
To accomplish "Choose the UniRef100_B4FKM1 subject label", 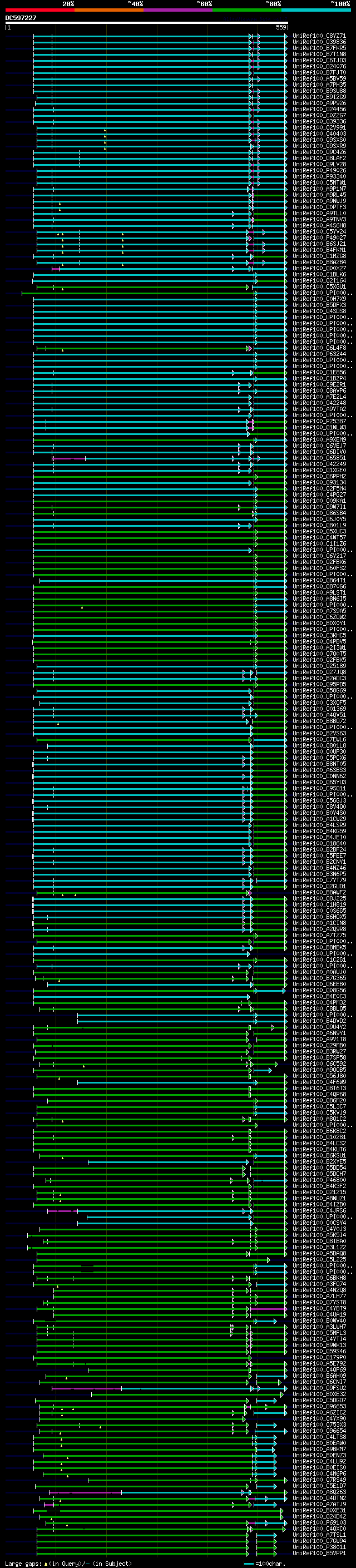I will (x=319, y=250).
